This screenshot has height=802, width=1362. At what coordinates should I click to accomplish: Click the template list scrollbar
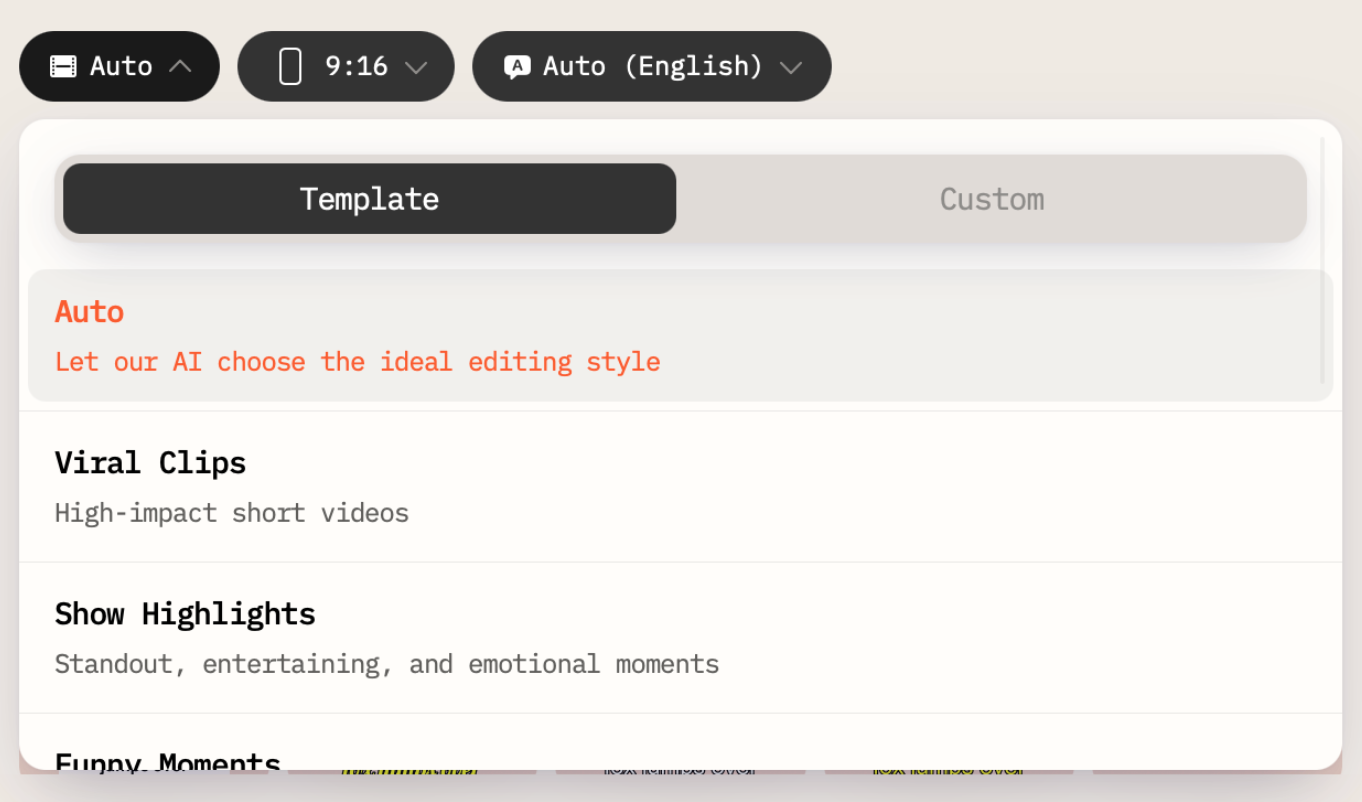click(x=1322, y=260)
